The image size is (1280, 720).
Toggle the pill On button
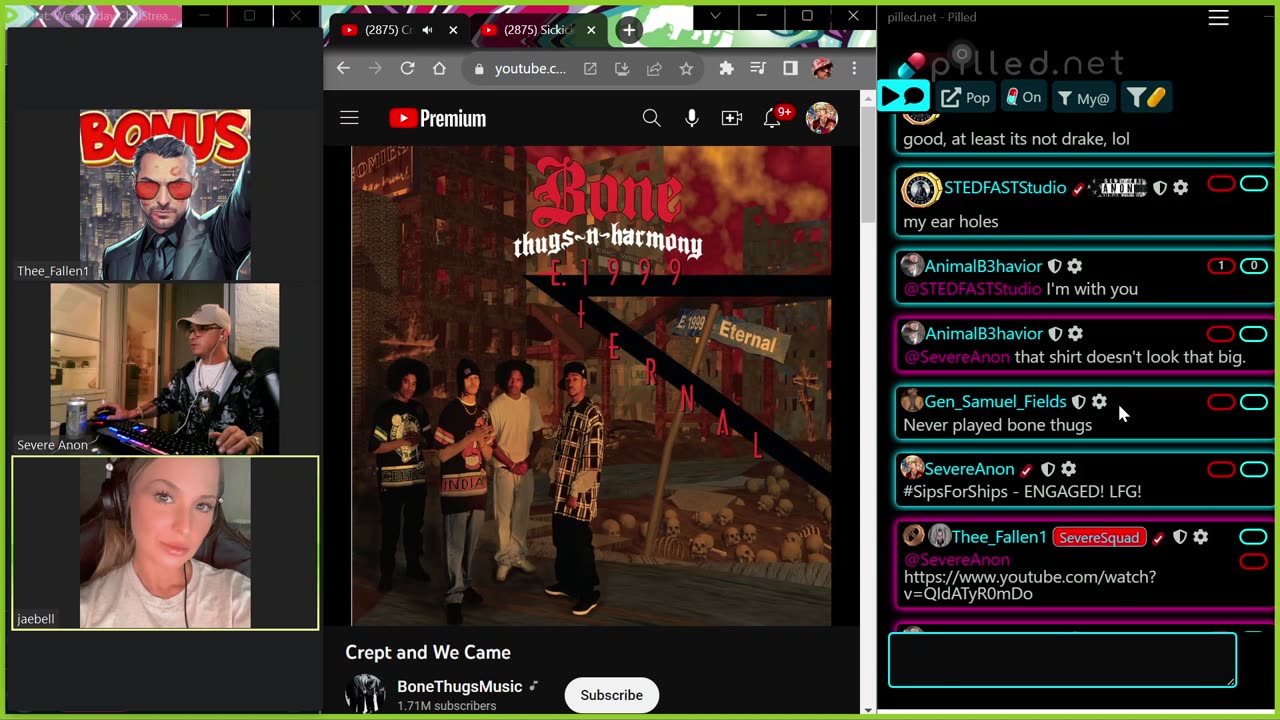[1024, 97]
